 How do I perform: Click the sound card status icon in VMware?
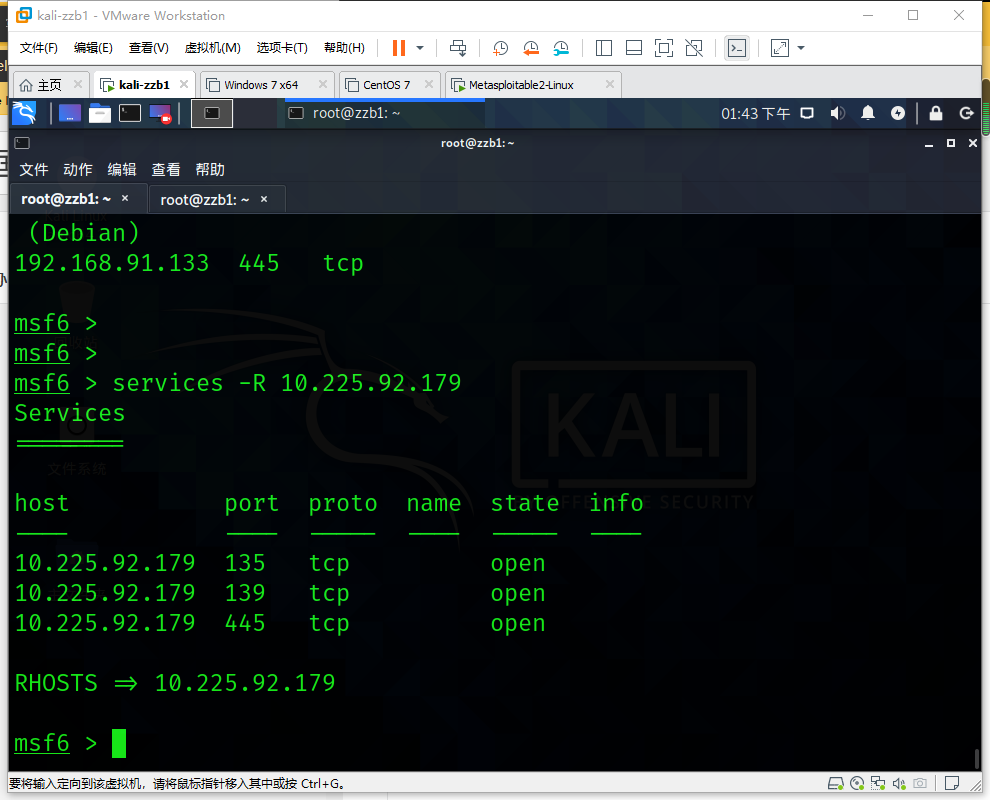(899, 784)
